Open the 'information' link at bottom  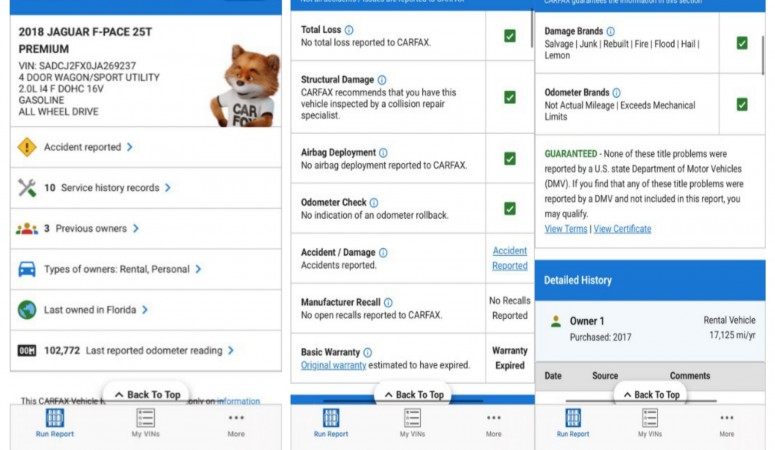[238, 401]
